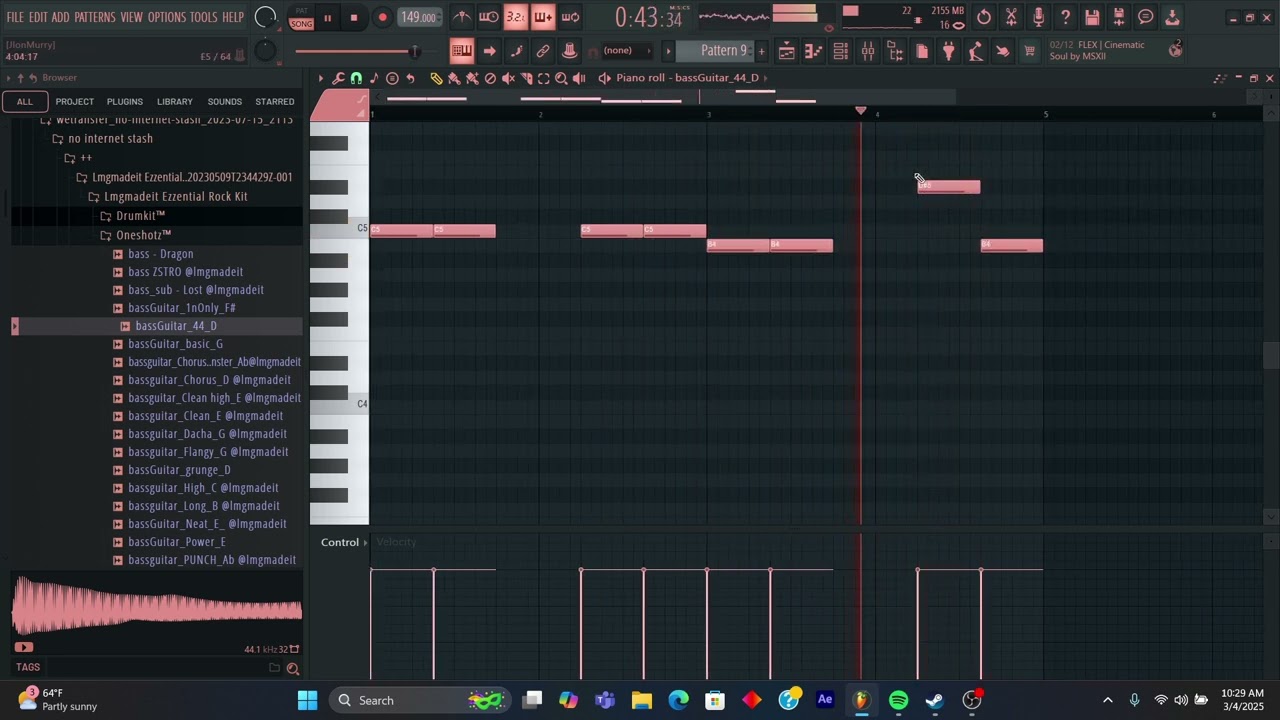The height and width of the screenshot is (720, 1280).
Task: Select the paint brush tool in piano roll
Action: (454, 78)
